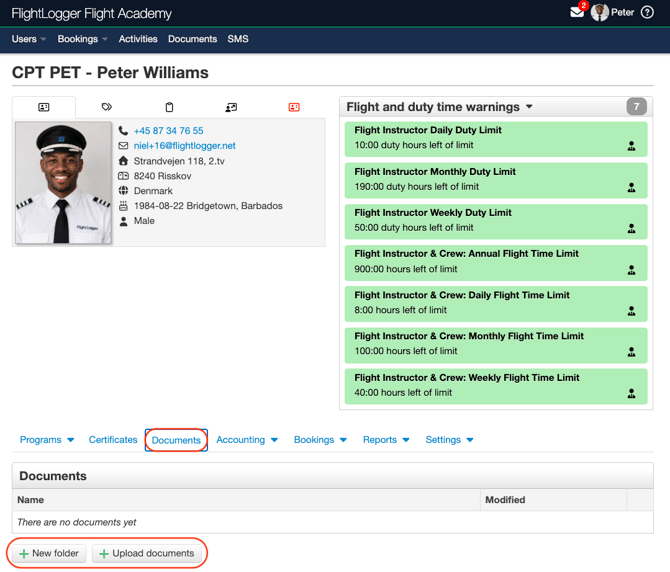Click user icon on Monthly Duty Limit warning
Screen dimensions: 670x572
(631, 187)
